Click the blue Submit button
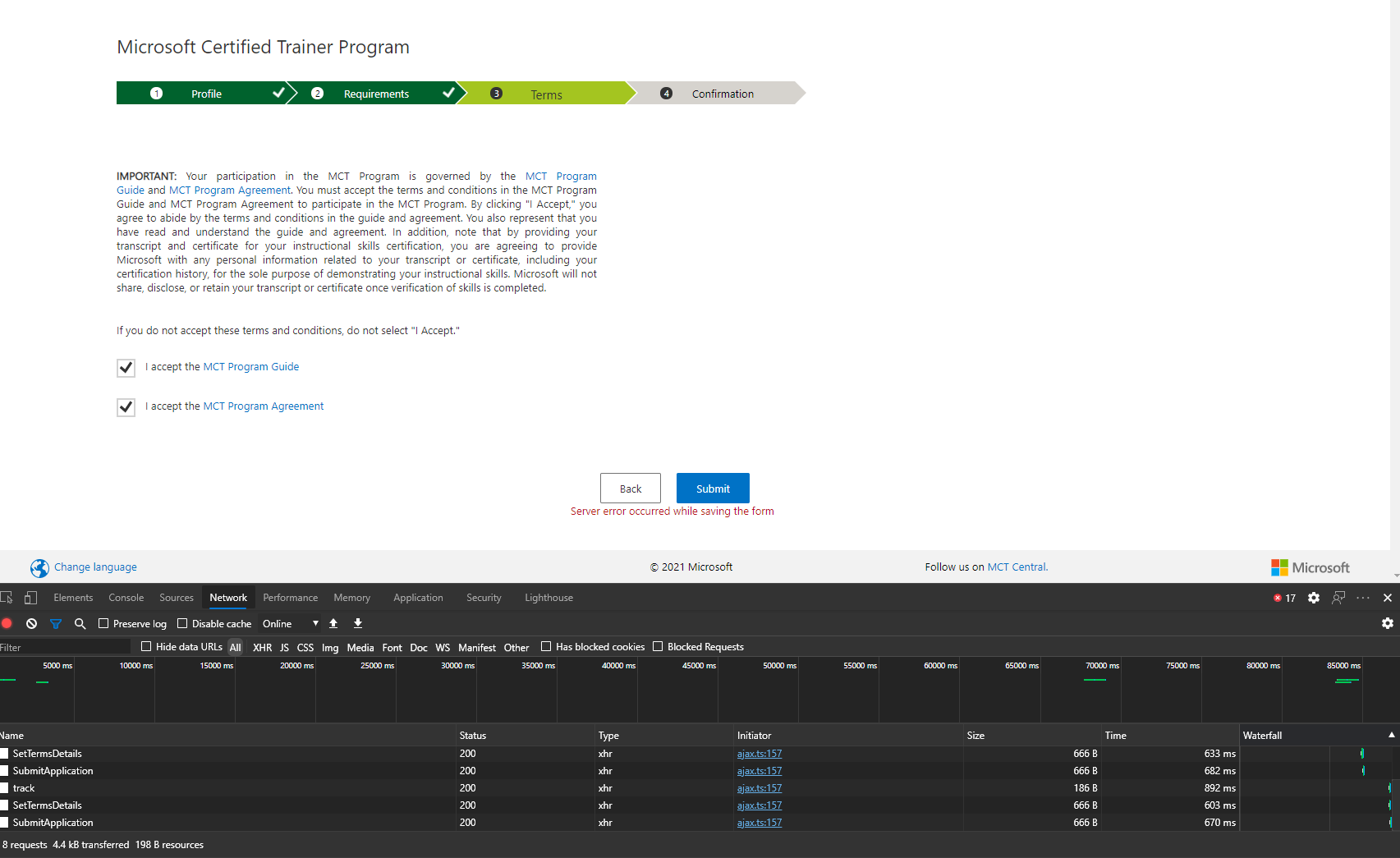 tap(713, 489)
